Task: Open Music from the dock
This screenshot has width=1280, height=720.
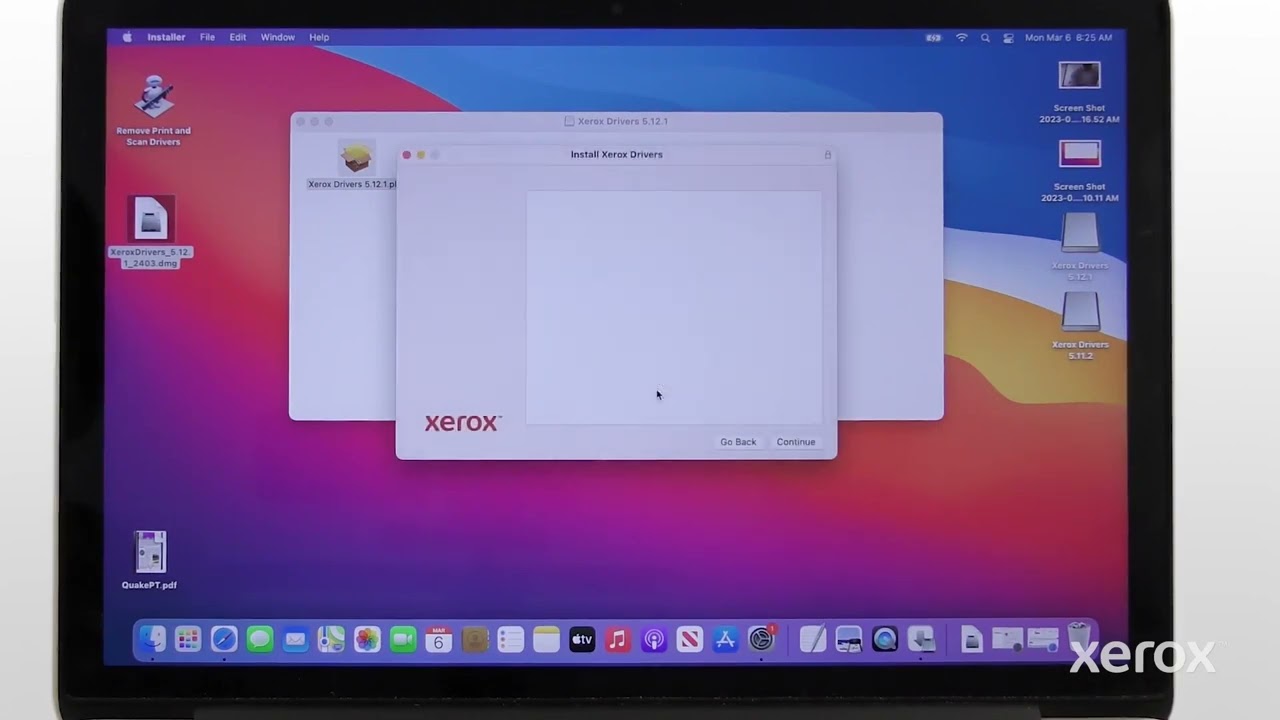Action: click(618, 639)
